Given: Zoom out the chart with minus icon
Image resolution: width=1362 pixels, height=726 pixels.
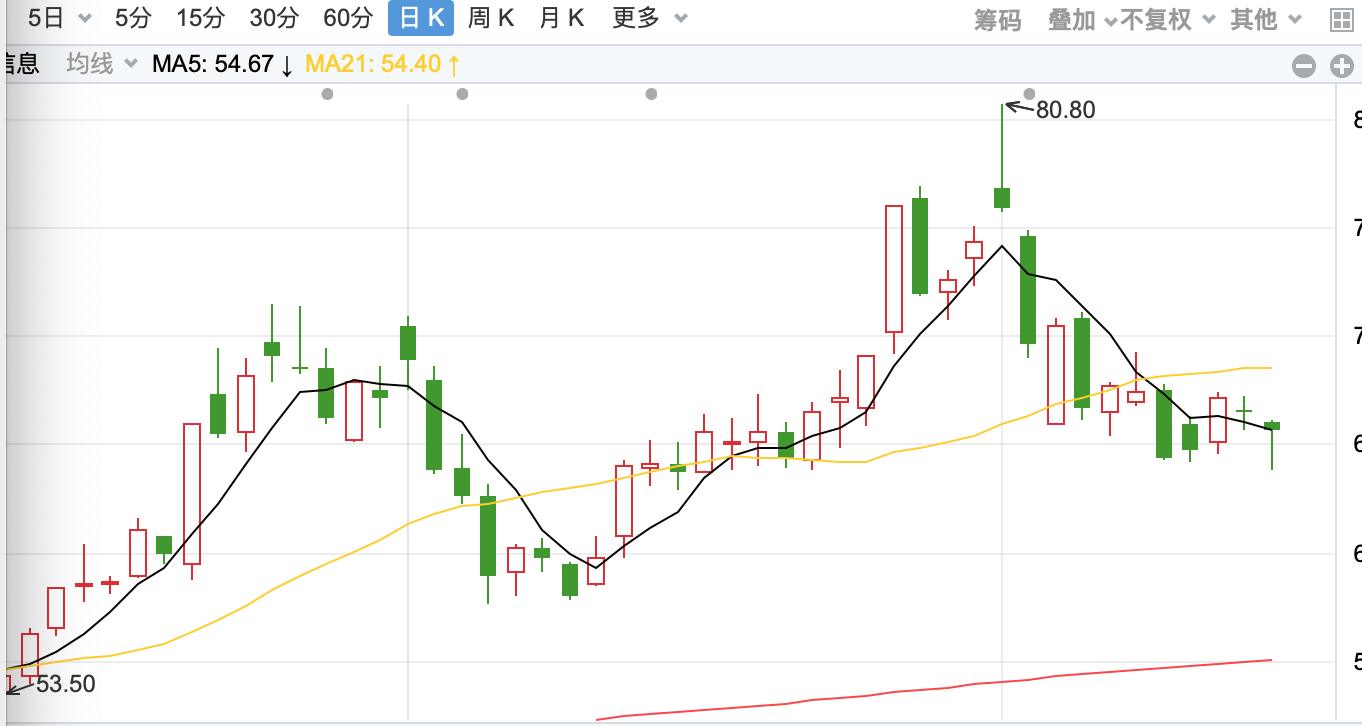Looking at the screenshot, I should (1304, 66).
